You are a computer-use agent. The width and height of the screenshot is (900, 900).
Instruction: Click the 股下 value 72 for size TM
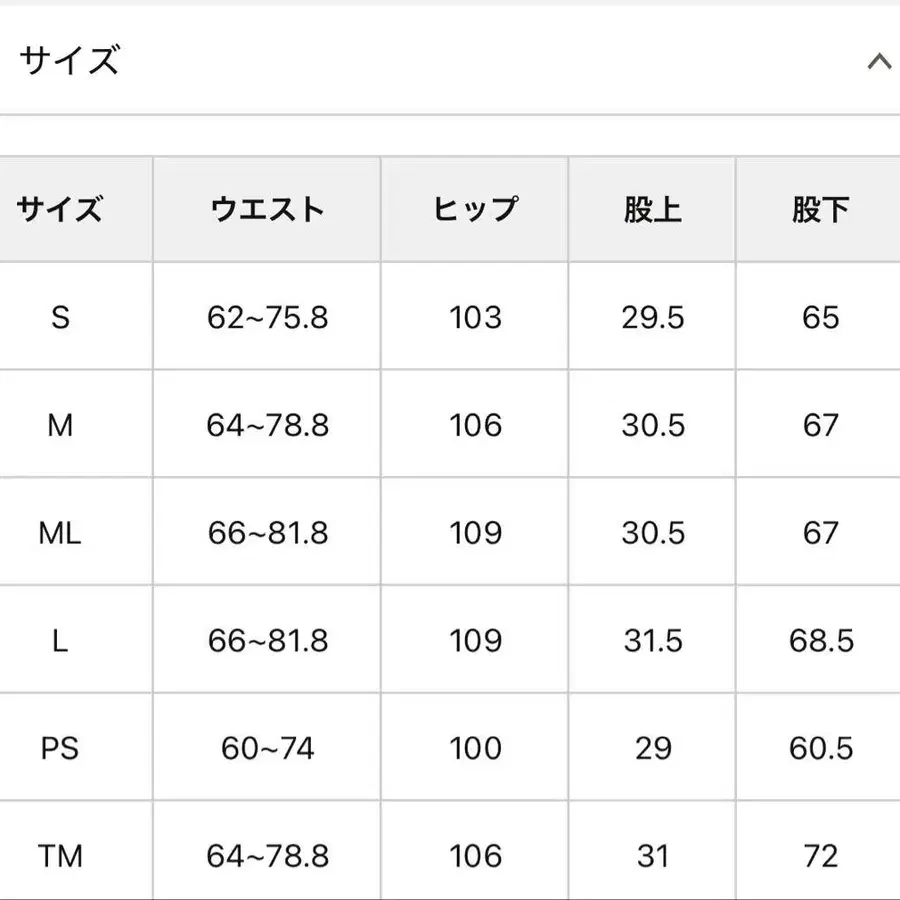tap(819, 855)
